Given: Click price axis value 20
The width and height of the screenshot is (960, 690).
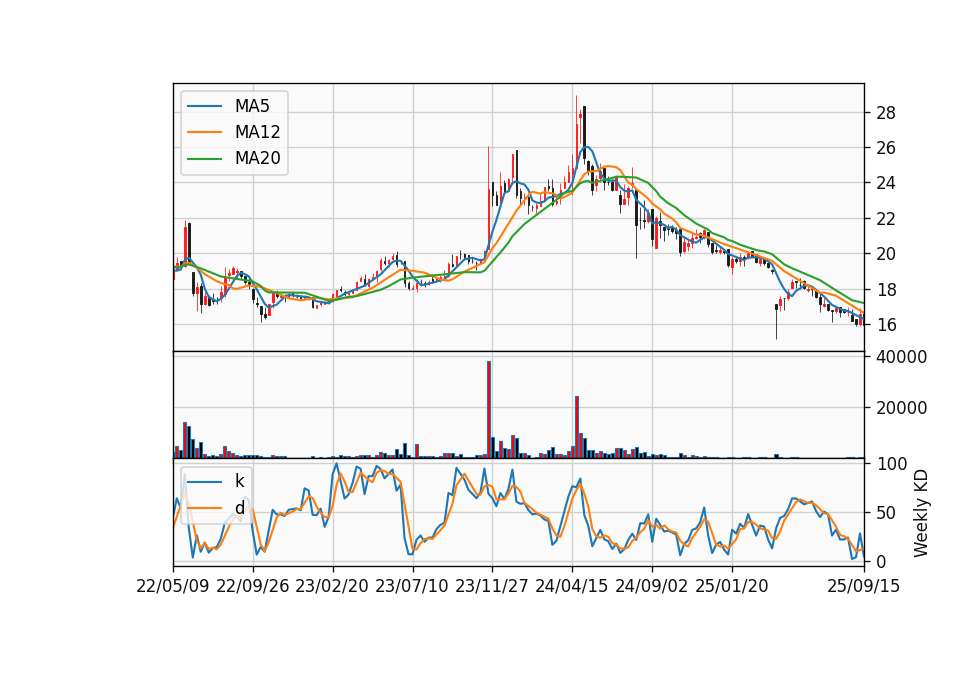Looking at the screenshot, I should 886,254.
